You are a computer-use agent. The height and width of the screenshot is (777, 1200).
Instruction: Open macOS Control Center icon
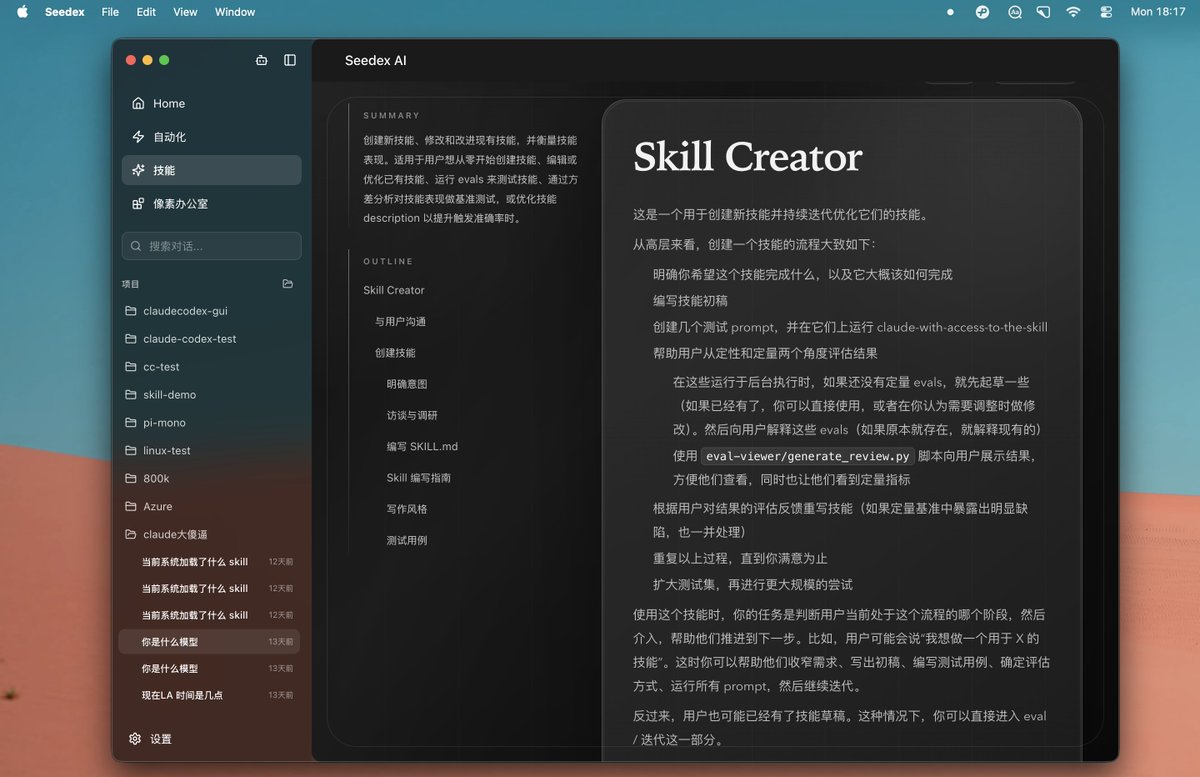pyautogui.click(x=1106, y=12)
